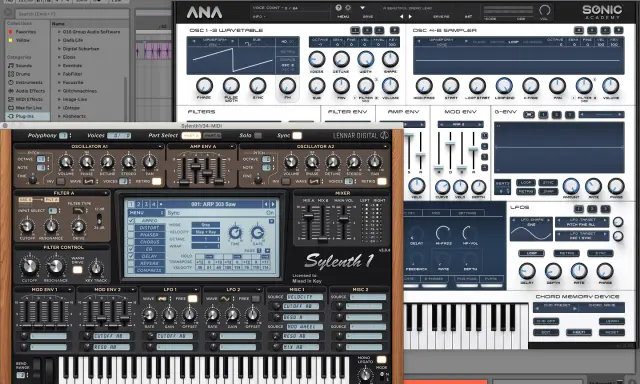The width and height of the screenshot is (640, 384).
Task: Click the arpeggiator Gate knob on Sylenth1 display
Action: click(257, 232)
